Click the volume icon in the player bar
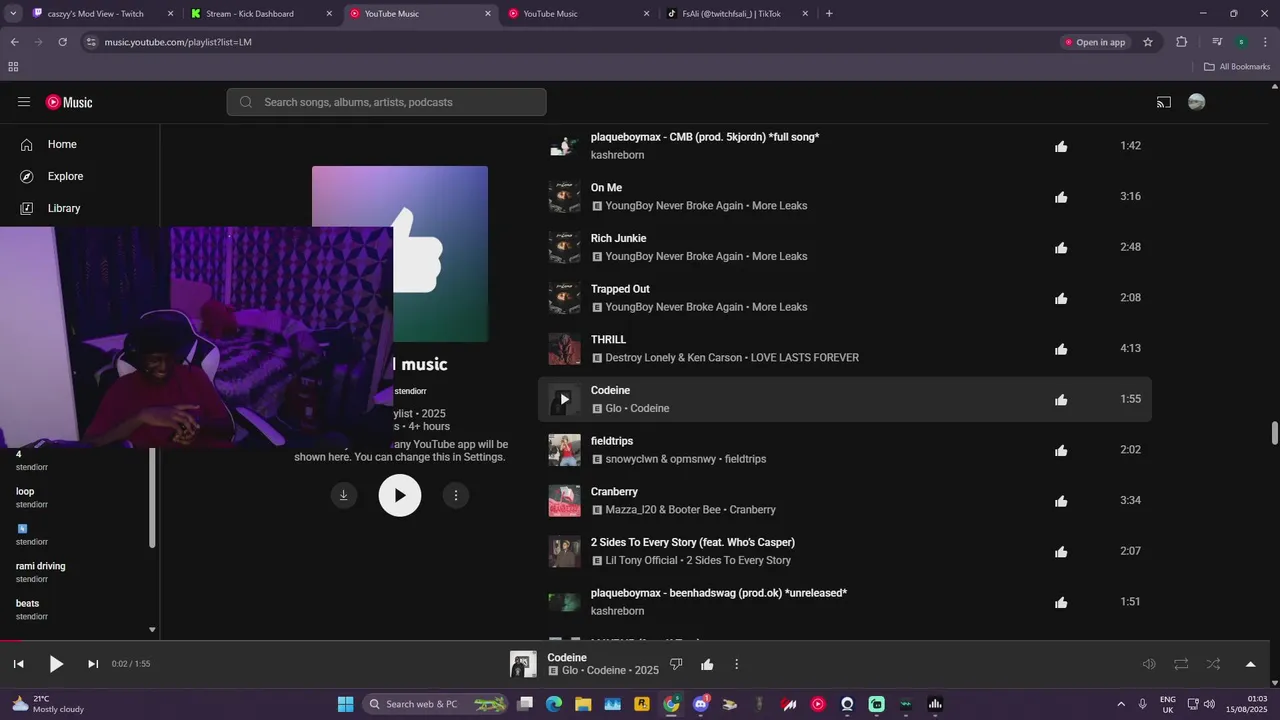Image resolution: width=1280 pixels, height=720 pixels. point(1149,664)
